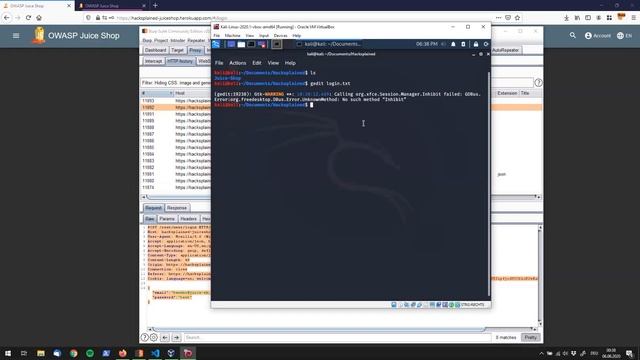Open the Windows Start menu
Screen dimensions: 640x360
pyautogui.click(x=8, y=353)
